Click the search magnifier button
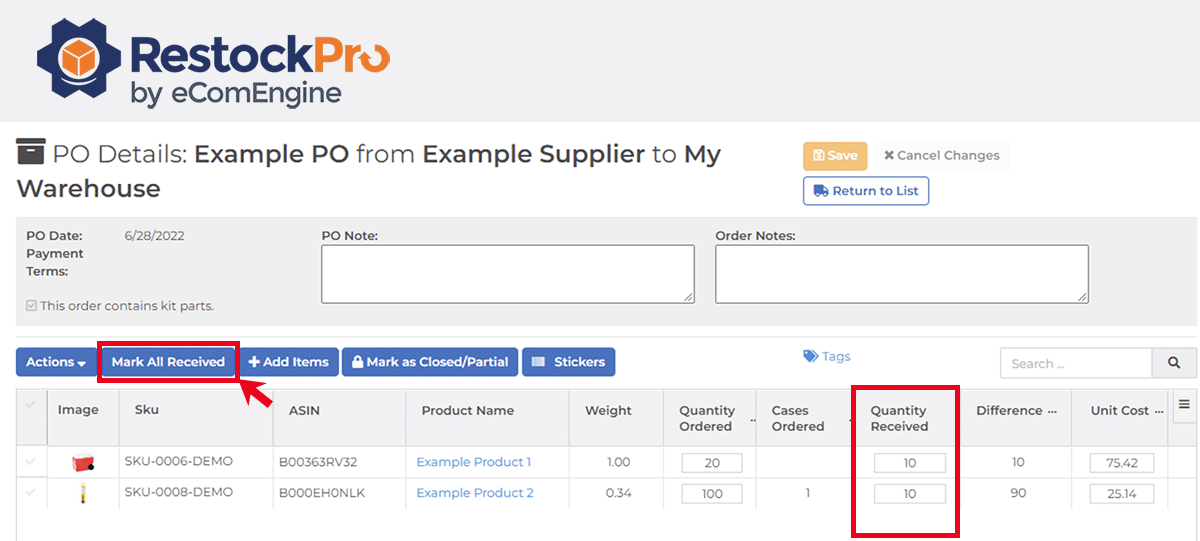This screenshot has width=1200, height=541. tap(1174, 363)
